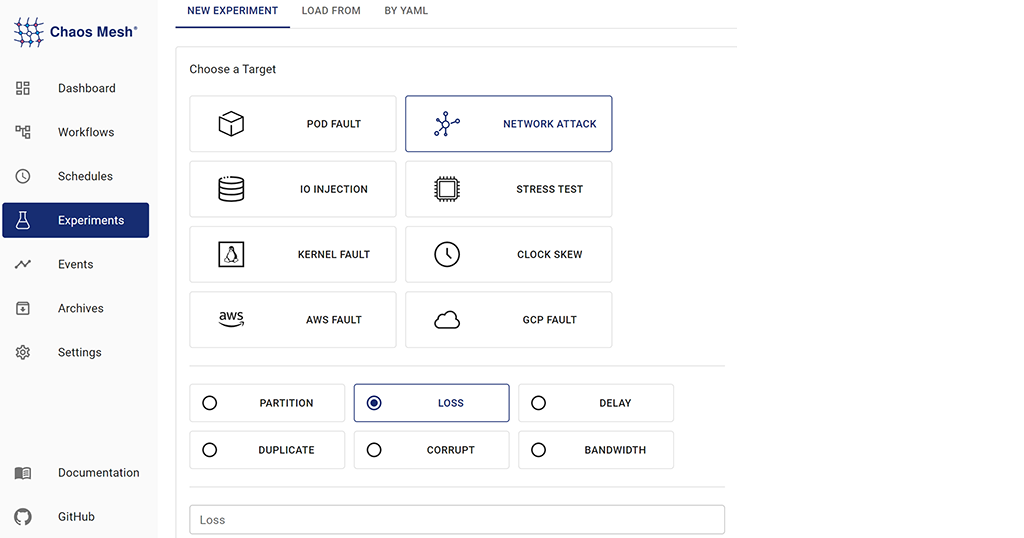
Task: Click the Network Attack nodes icon
Action: [447, 124]
